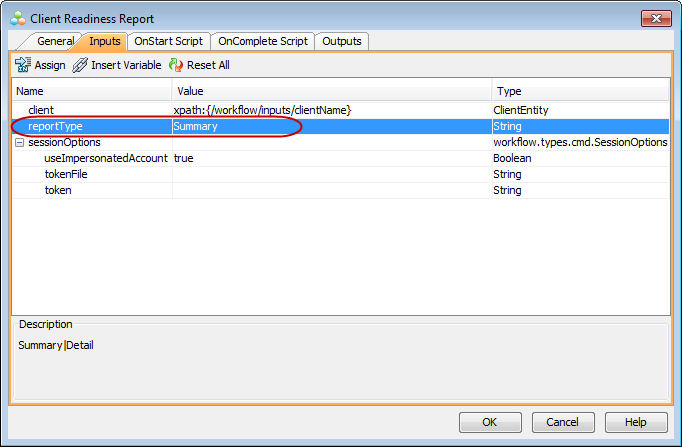This screenshot has height=447, width=682.
Task: Click the token value cell
Action: [x=330, y=190]
